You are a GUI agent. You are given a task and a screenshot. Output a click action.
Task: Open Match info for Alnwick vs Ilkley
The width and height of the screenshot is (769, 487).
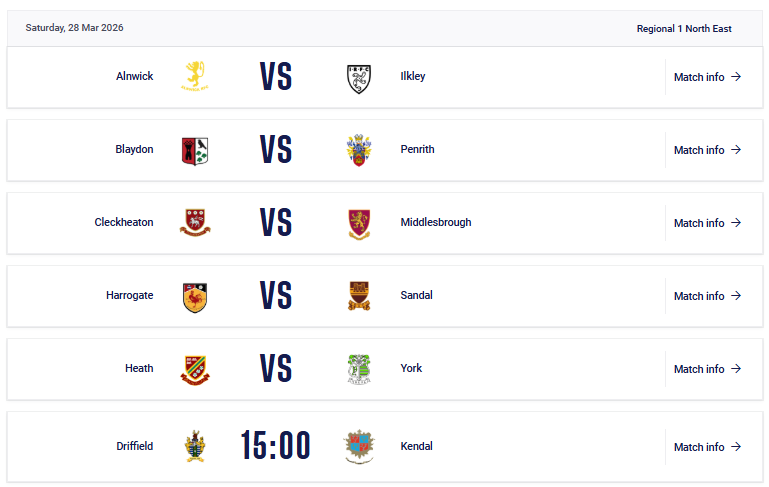(x=707, y=77)
